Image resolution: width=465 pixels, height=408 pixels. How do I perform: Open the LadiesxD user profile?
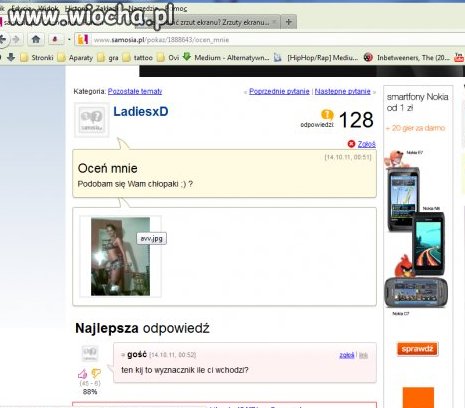141,111
